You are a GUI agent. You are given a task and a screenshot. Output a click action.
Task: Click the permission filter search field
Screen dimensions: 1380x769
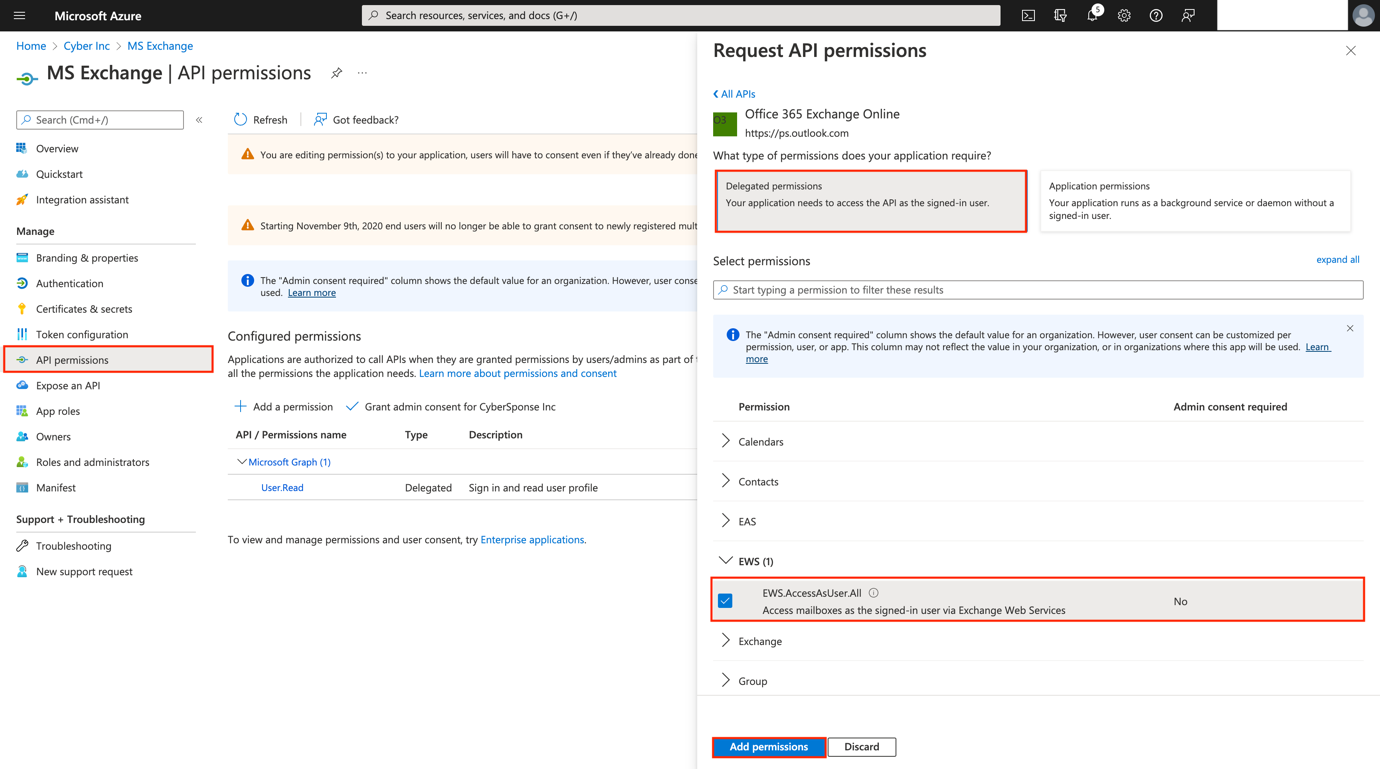pos(1038,290)
